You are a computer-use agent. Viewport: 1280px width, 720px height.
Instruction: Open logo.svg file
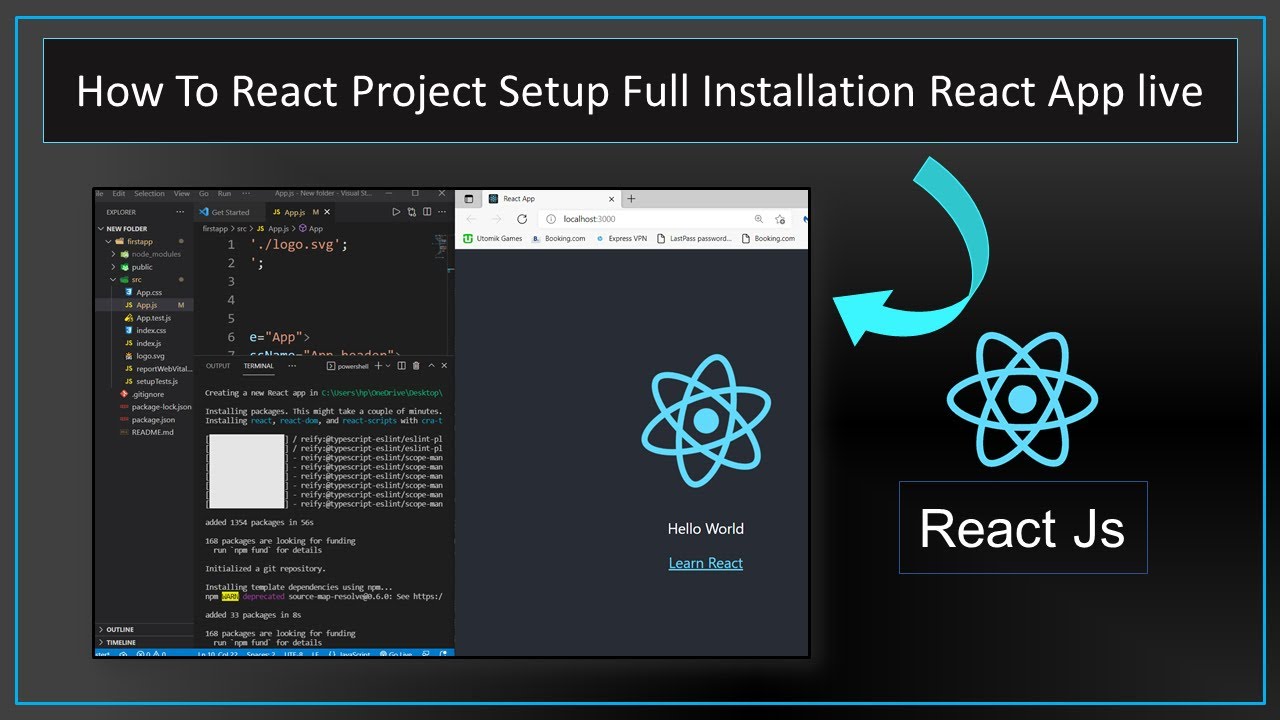[144, 356]
